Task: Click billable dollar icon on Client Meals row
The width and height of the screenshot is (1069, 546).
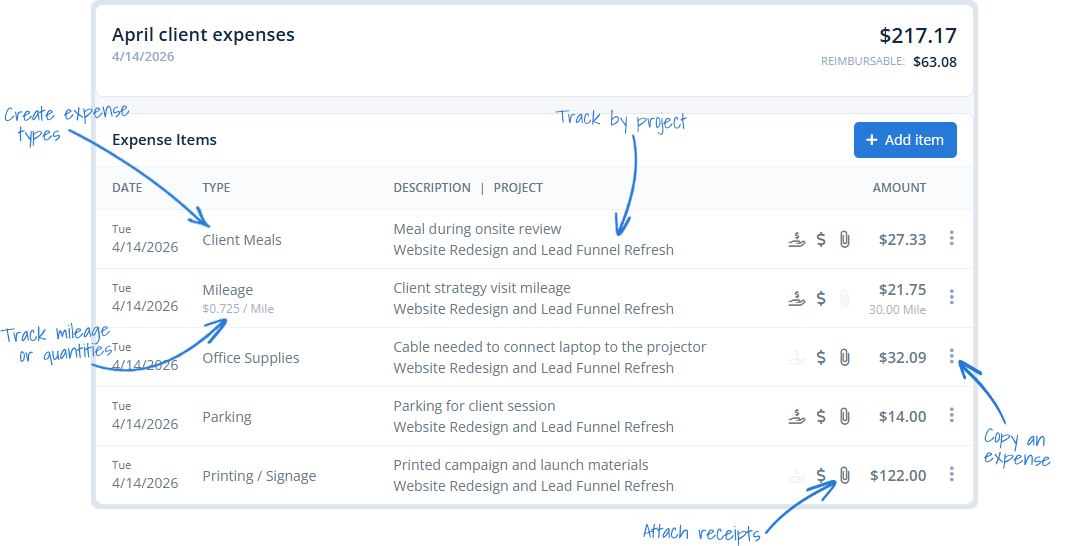Action: pos(821,239)
